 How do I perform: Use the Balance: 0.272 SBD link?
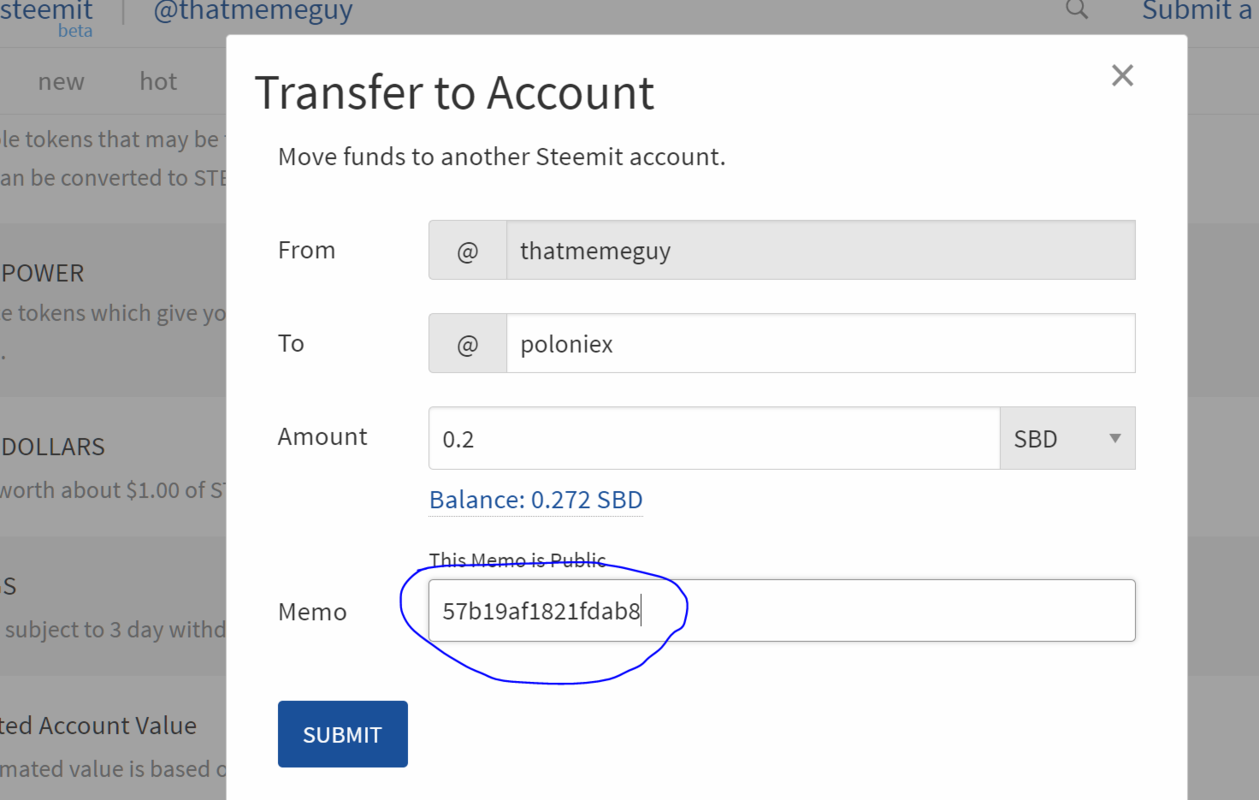(x=536, y=500)
